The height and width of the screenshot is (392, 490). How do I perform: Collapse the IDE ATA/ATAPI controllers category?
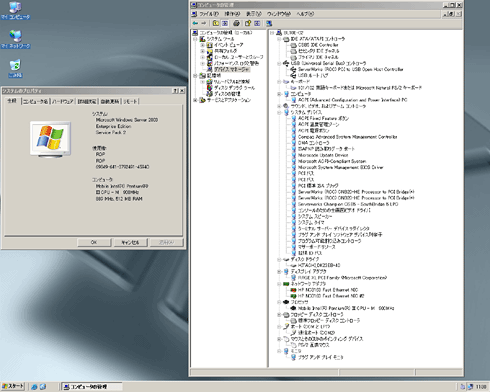click(x=279, y=39)
